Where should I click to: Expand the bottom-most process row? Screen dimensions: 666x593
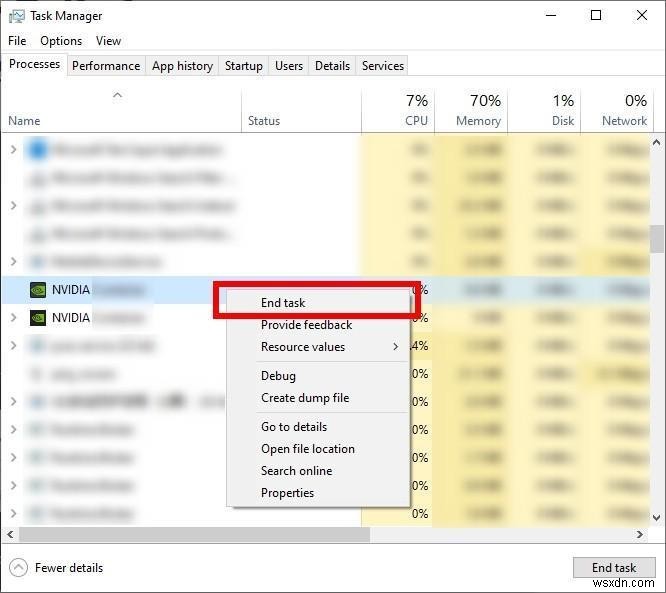click(14, 513)
